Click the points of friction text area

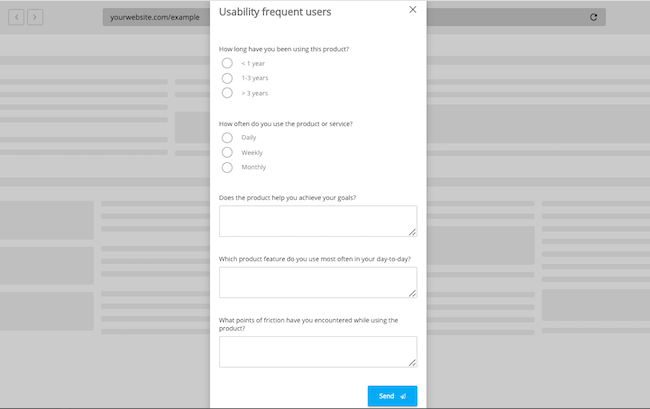click(318, 352)
